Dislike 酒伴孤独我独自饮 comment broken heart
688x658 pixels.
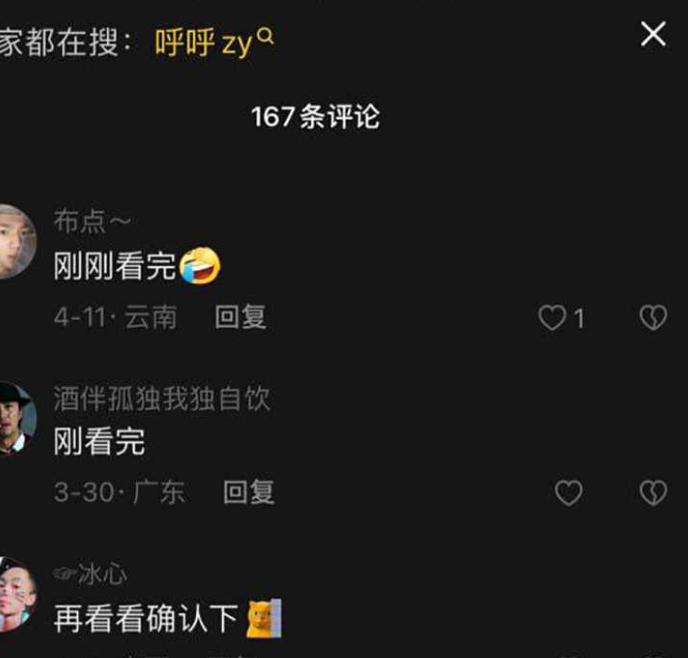coord(653,493)
